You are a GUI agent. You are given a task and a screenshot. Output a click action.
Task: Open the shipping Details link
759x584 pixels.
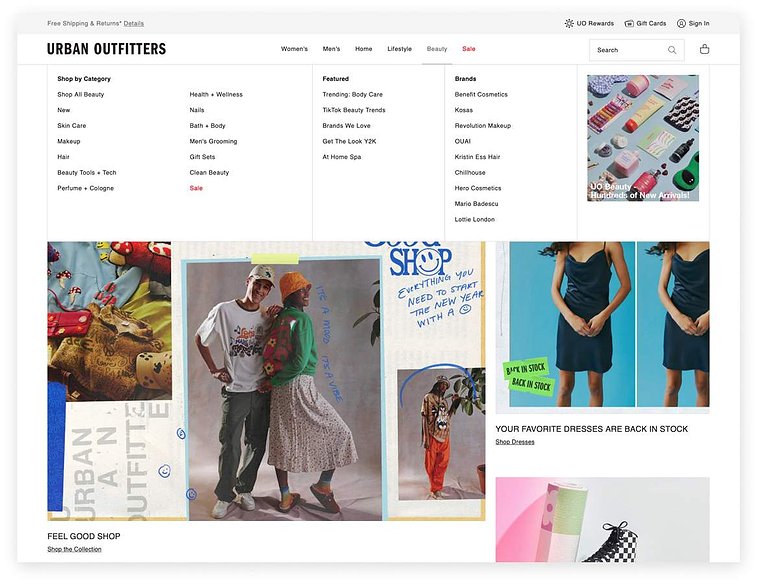click(134, 23)
